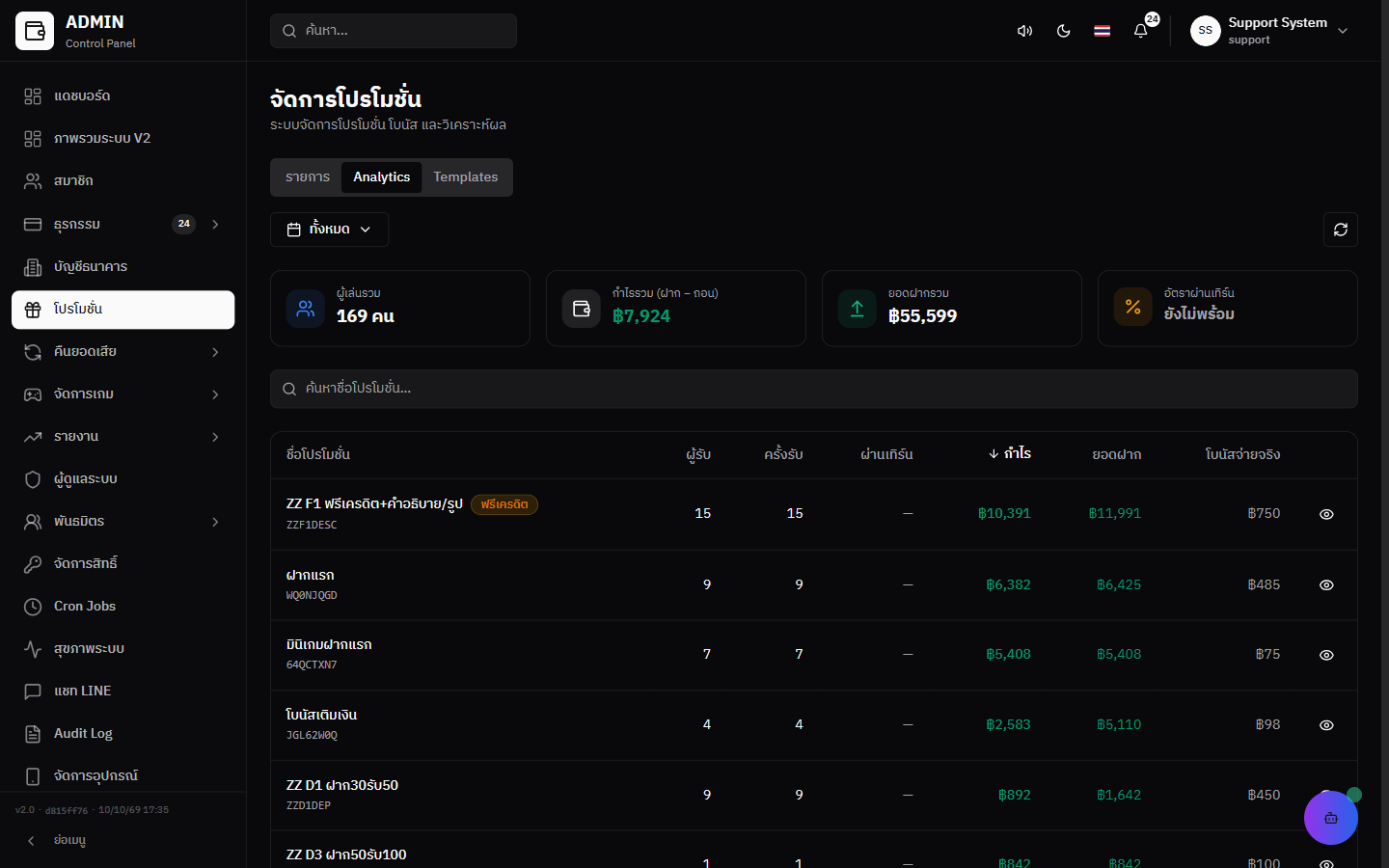
Task: Expand รายงาน reports submenu
Action: pyautogui.click(x=215, y=437)
